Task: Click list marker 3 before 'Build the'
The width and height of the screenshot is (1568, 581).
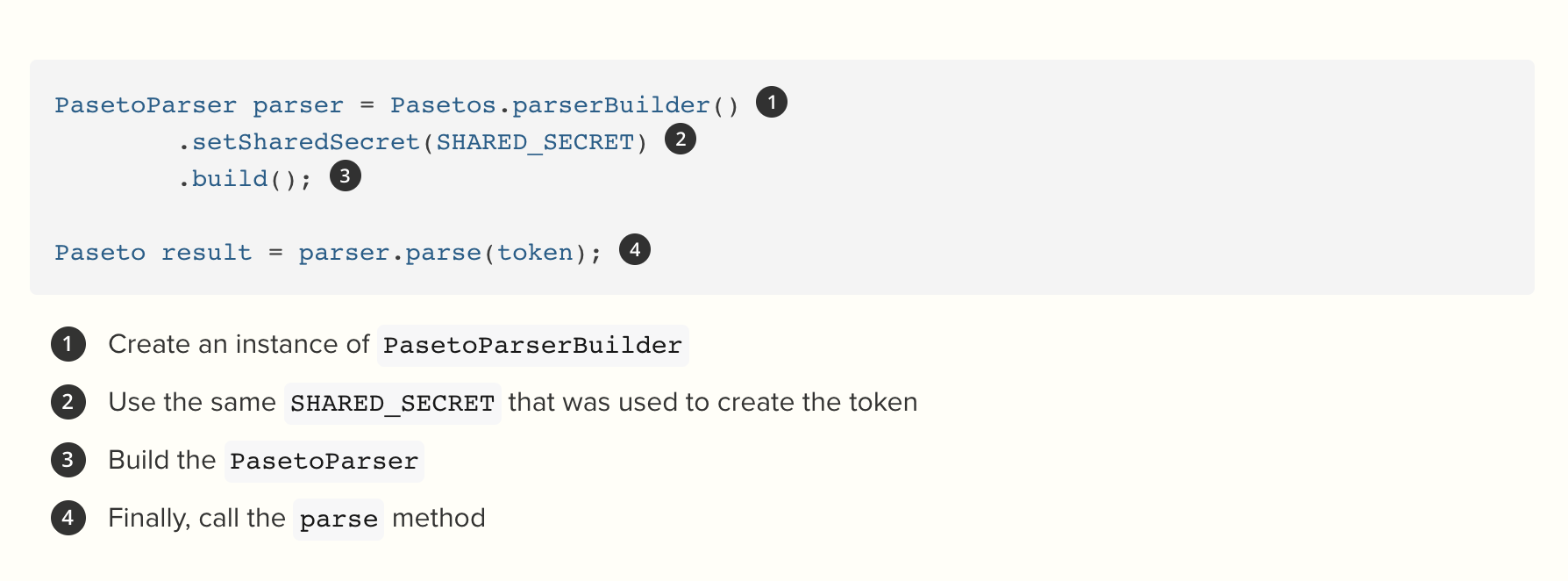Action: 68,460
